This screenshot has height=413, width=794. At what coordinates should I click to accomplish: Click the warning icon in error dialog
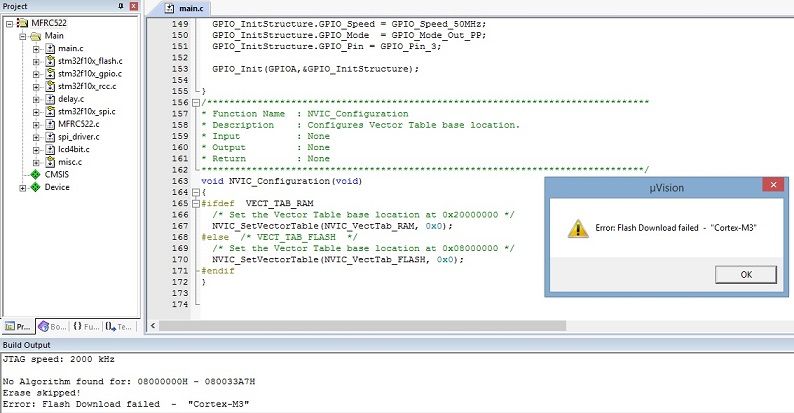point(578,228)
